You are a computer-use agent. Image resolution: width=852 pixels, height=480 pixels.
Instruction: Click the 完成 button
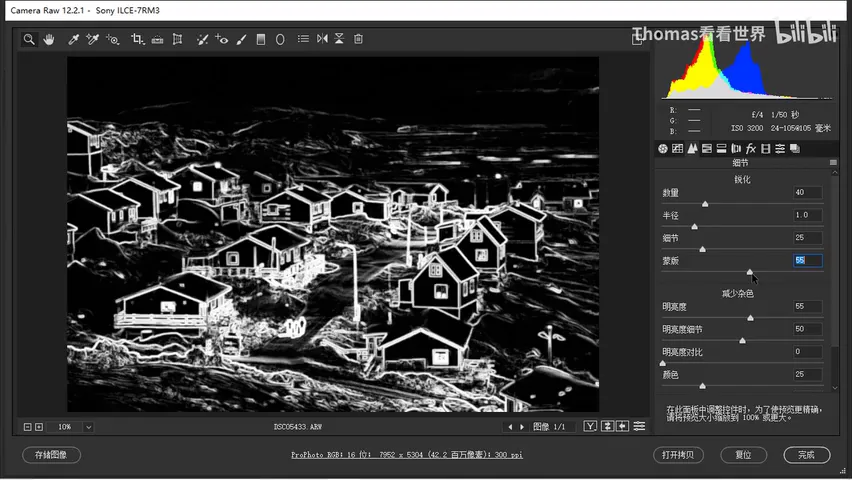pos(807,455)
